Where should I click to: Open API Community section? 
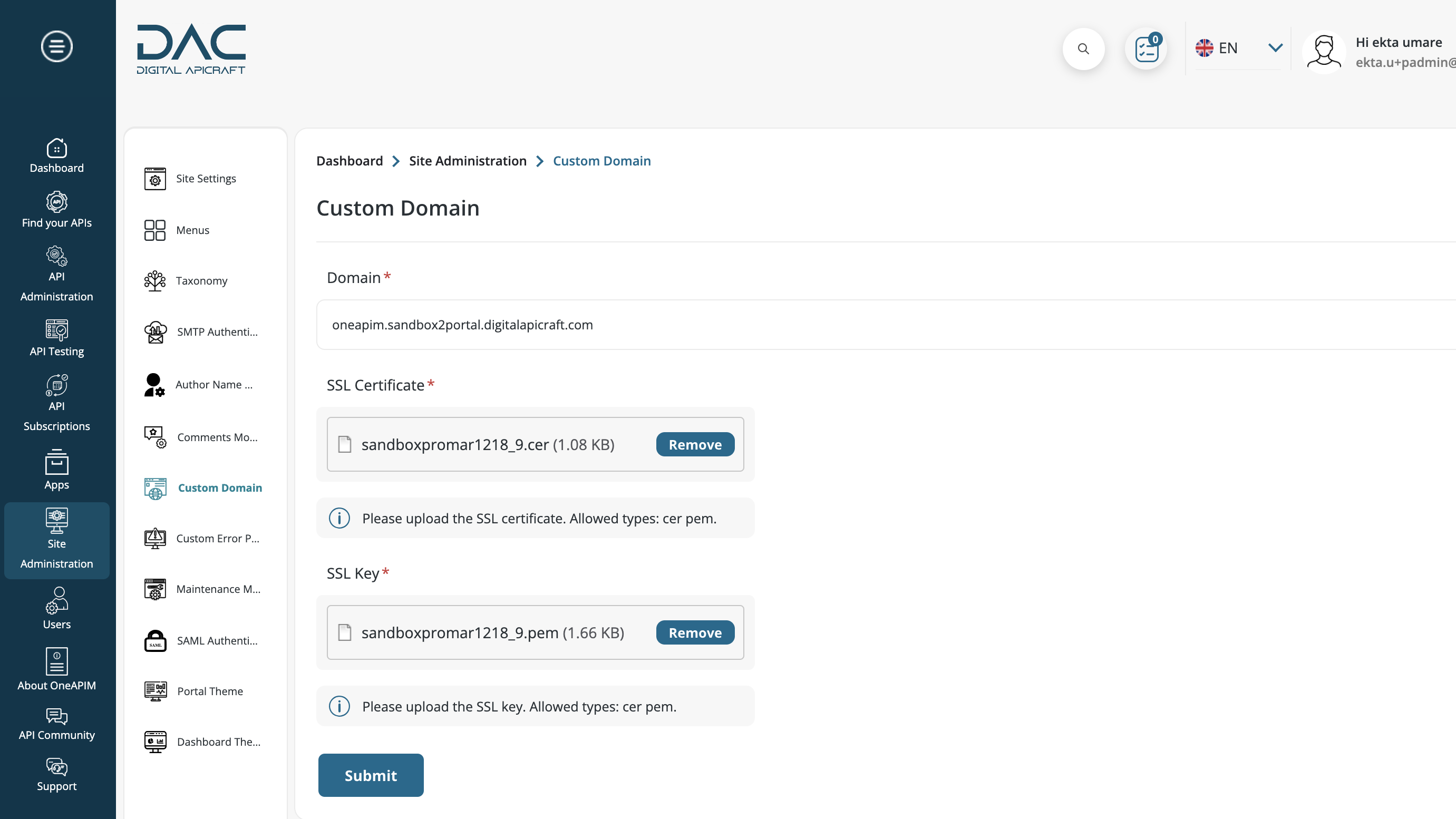[56, 725]
